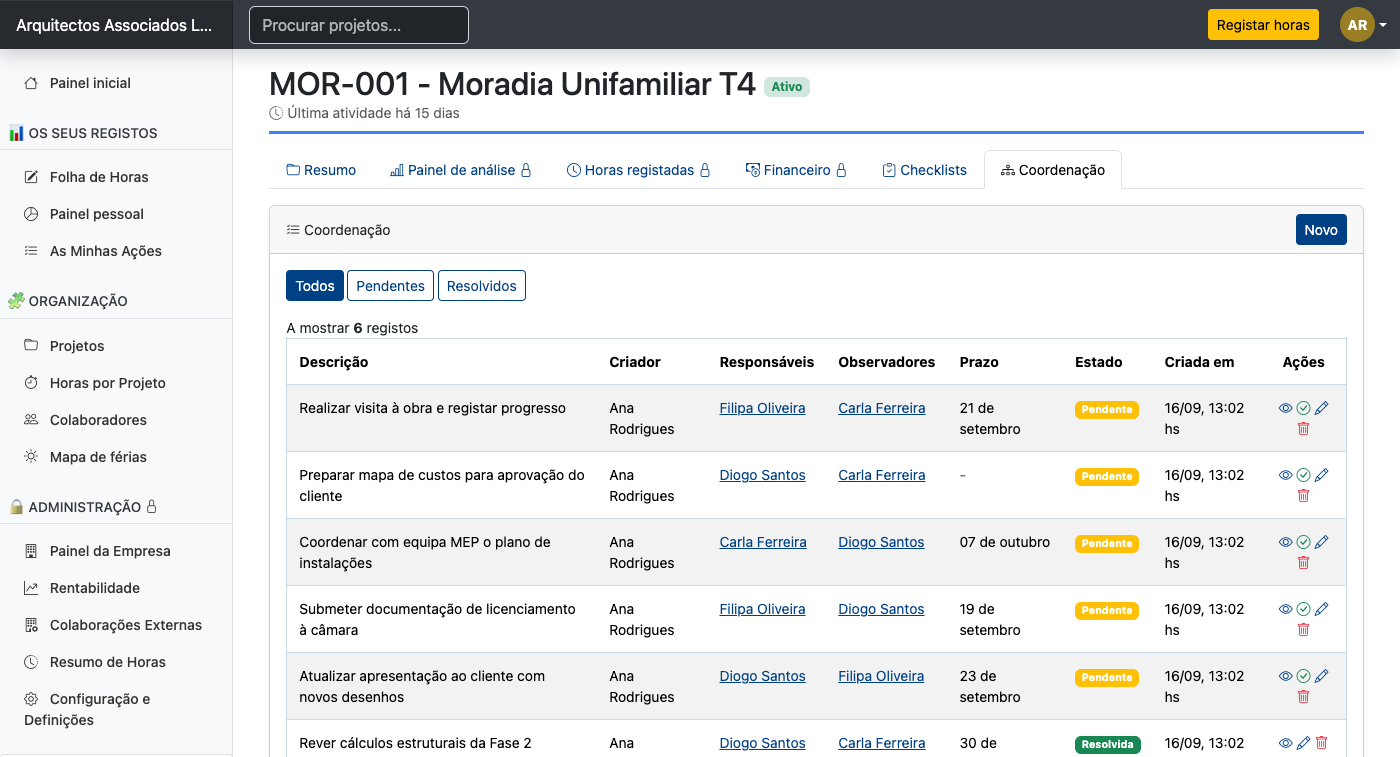Open the Resumo tab
1400x757 pixels.
coord(321,170)
